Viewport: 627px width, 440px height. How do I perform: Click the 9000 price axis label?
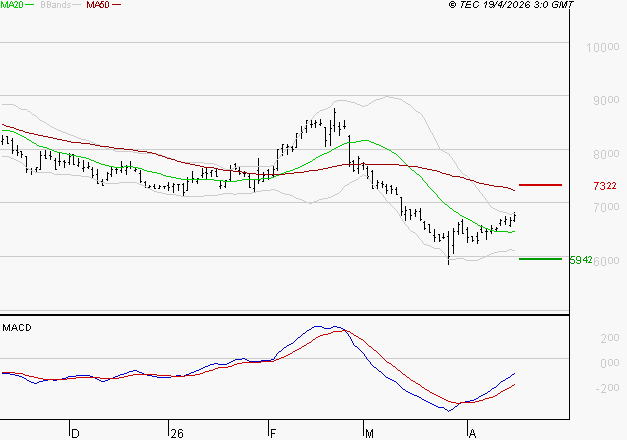tap(606, 100)
